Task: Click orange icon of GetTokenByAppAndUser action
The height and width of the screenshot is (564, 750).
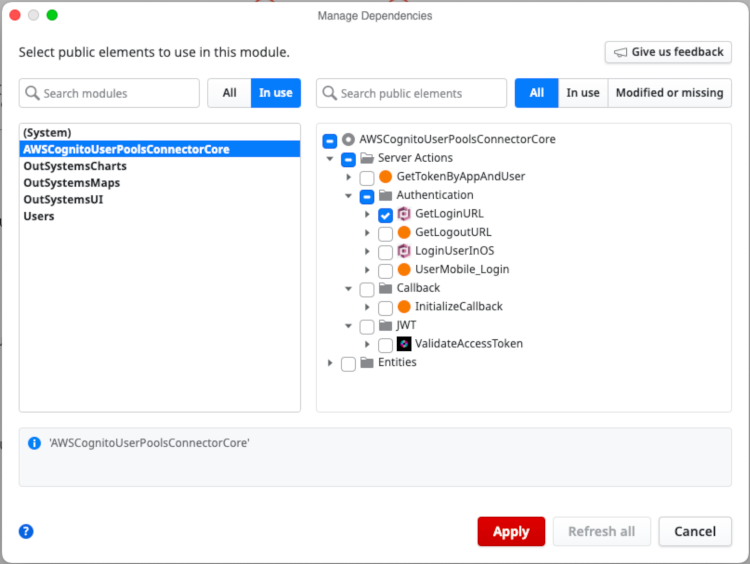Action: (x=386, y=177)
